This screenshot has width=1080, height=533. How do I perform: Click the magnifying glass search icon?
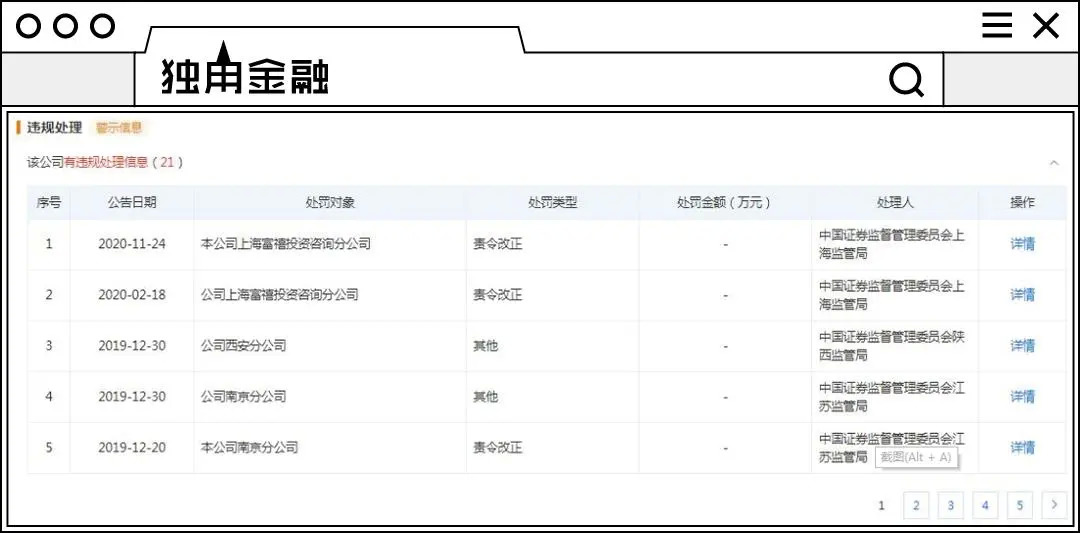pyautogui.click(x=906, y=80)
